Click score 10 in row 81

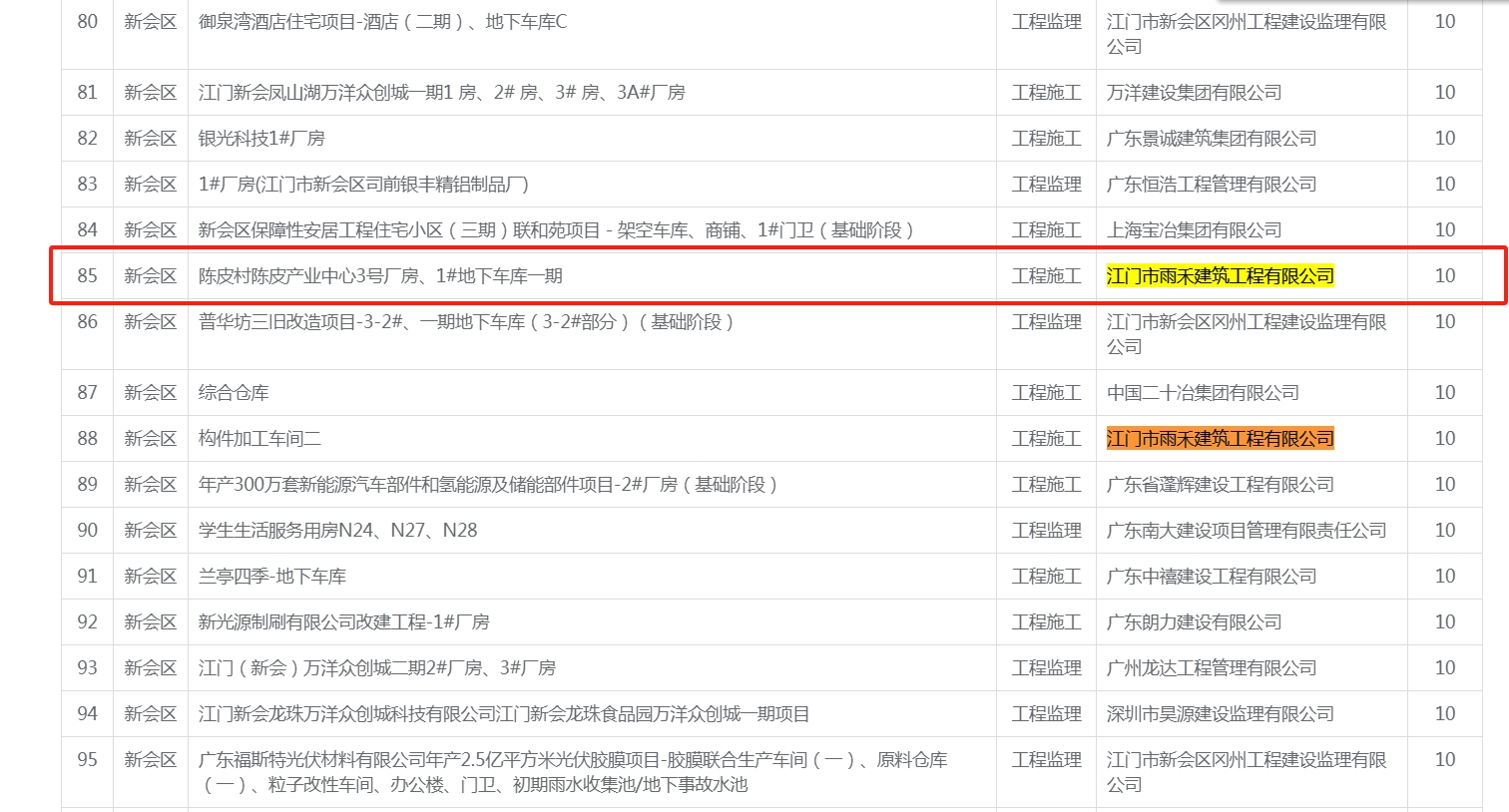[1445, 93]
